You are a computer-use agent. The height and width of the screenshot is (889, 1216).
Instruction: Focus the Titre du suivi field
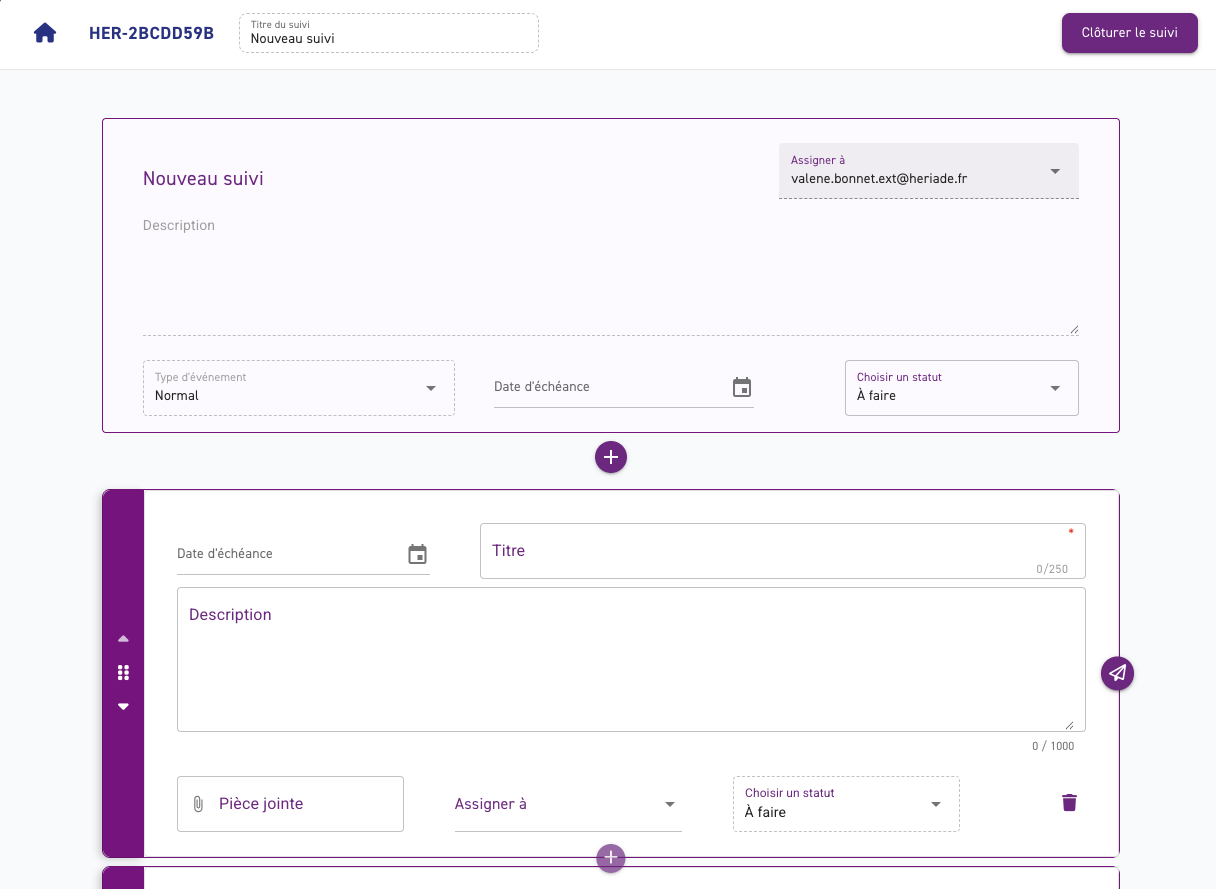point(389,33)
